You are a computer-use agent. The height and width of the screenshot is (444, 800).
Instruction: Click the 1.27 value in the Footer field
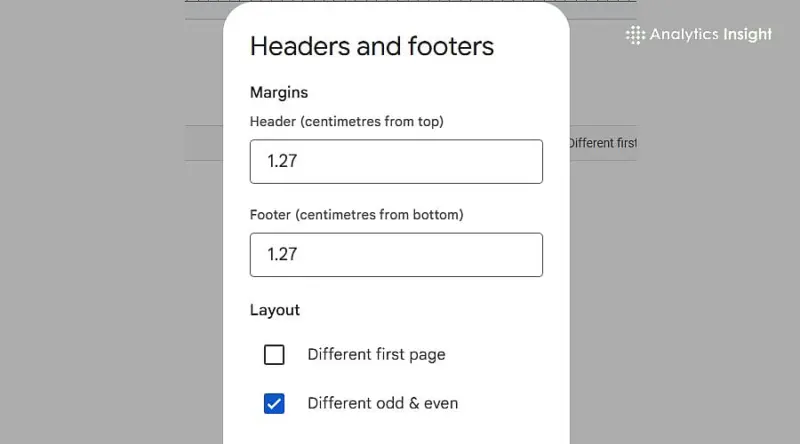pos(282,255)
